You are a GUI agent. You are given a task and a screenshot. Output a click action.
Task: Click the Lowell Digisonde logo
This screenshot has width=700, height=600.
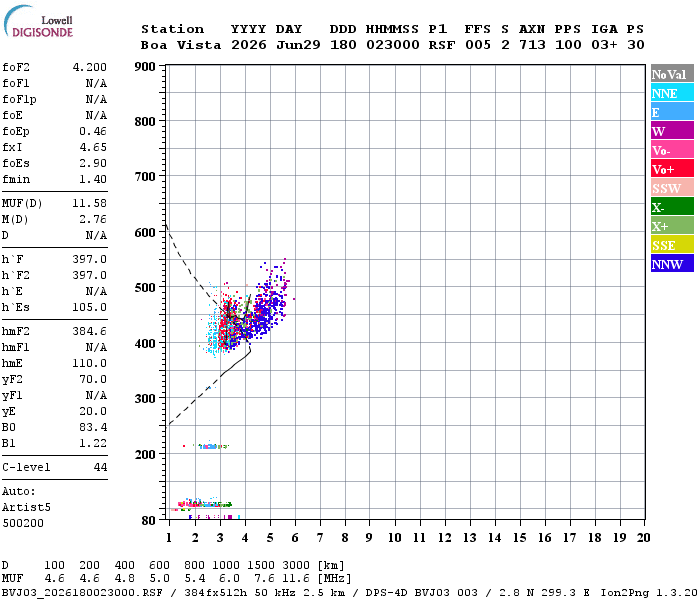click(x=38, y=21)
